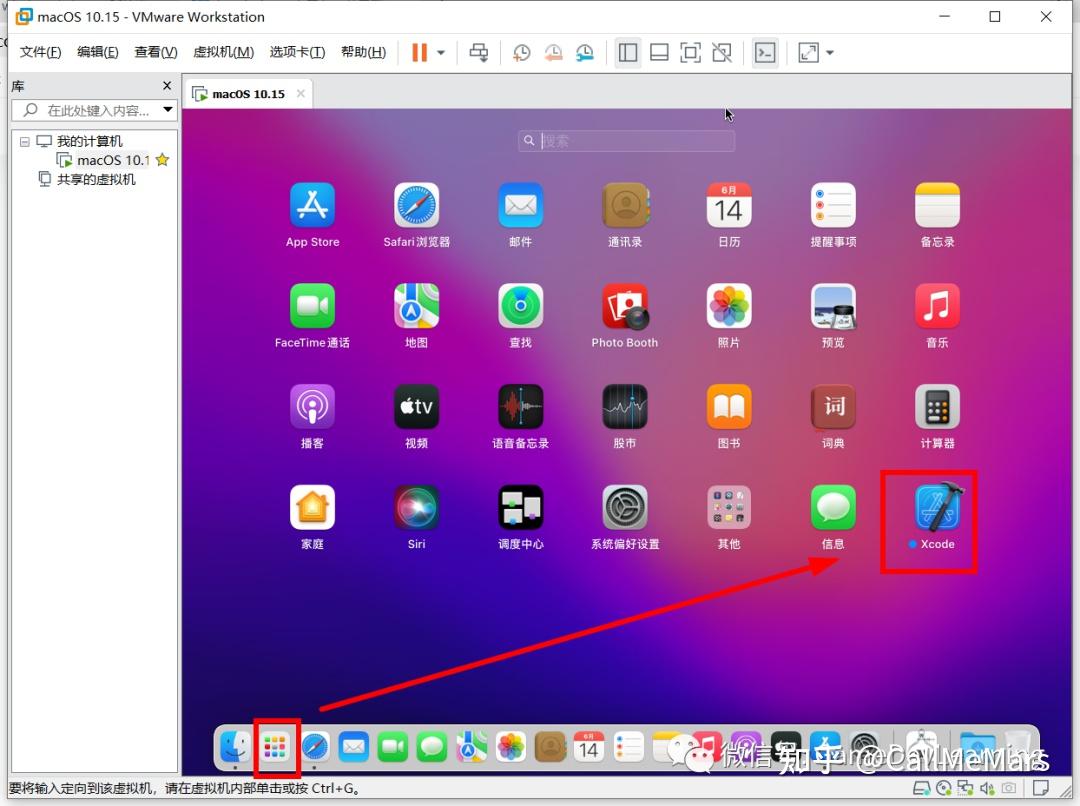
Task: Click FaceTime icon in the Dock
Action: point(393,747)
